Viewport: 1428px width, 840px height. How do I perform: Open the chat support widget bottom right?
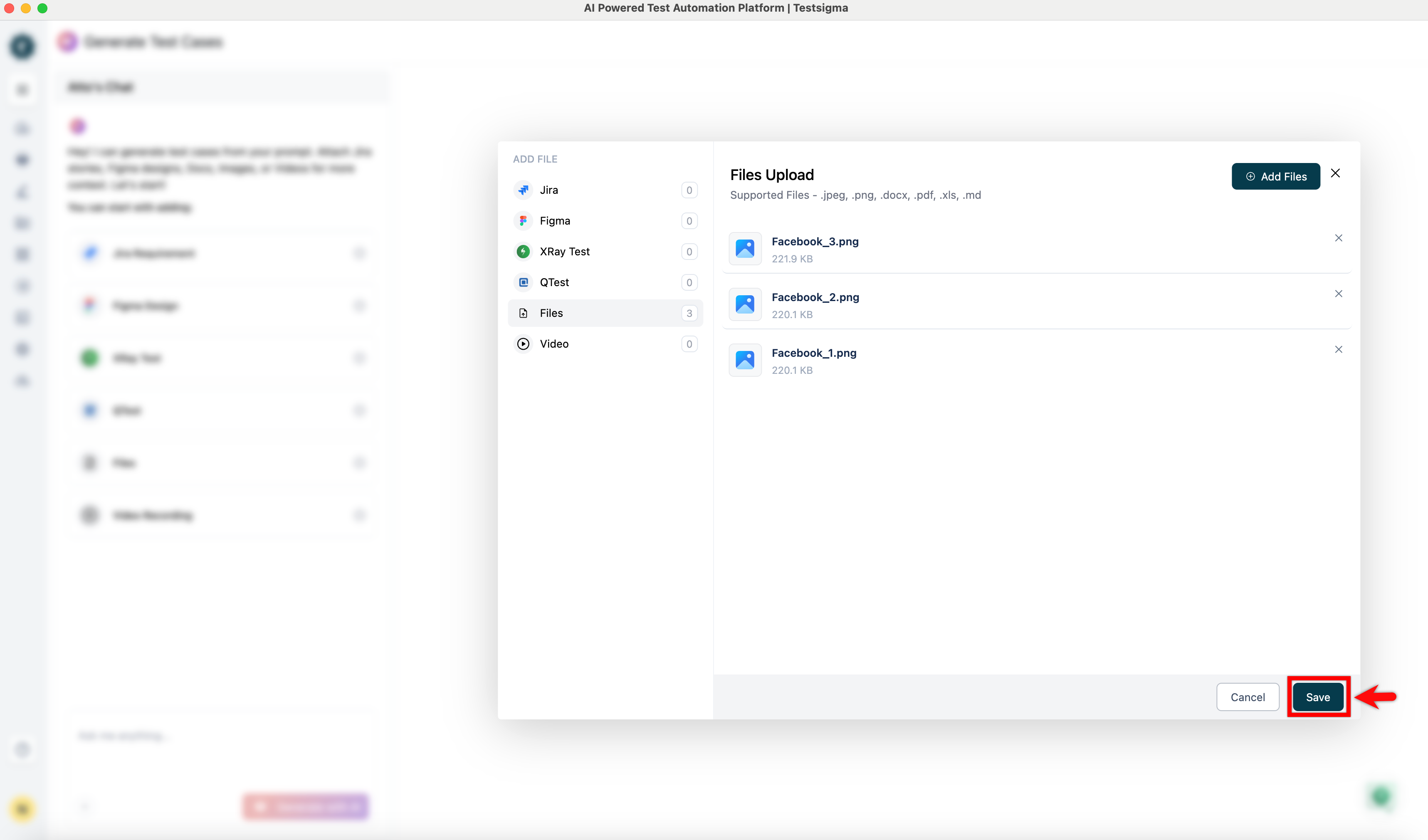(x=1381, y=797)
